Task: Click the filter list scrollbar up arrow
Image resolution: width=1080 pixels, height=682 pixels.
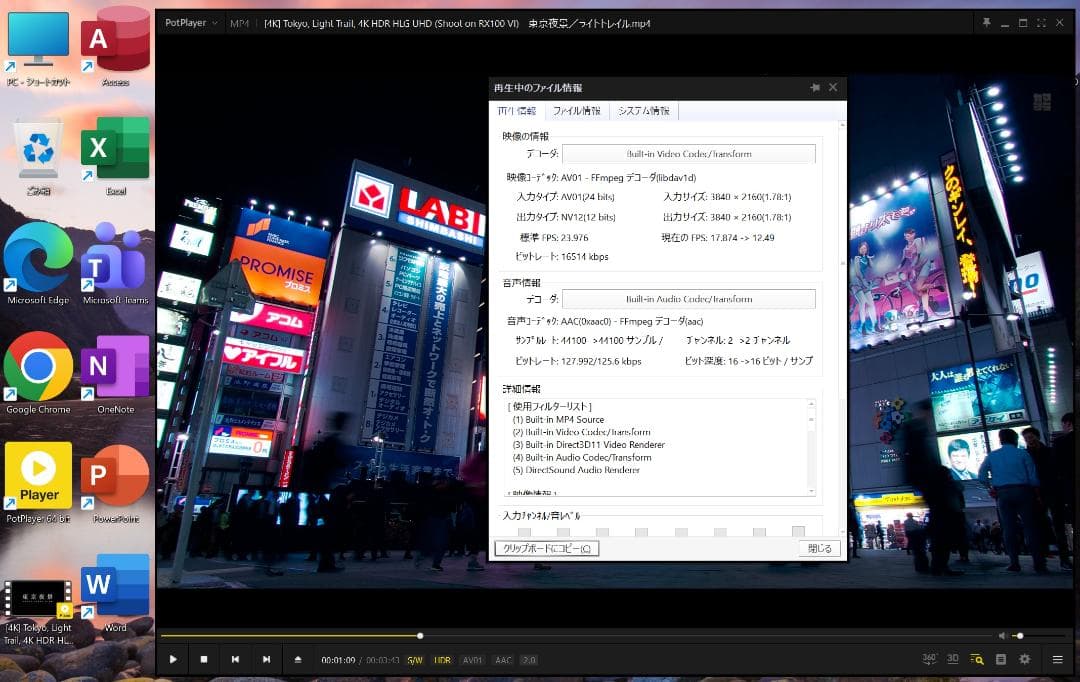Action: tap(811, 404)
